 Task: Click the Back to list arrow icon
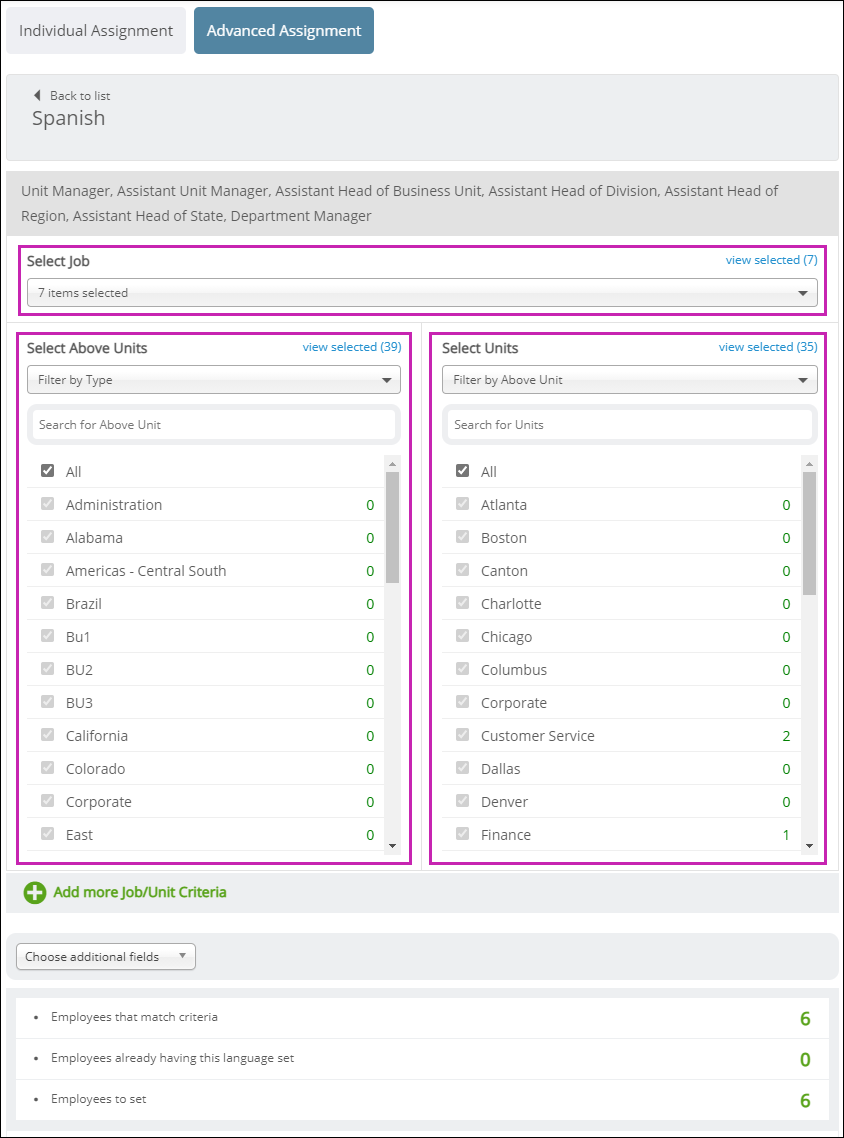point(37,95)
